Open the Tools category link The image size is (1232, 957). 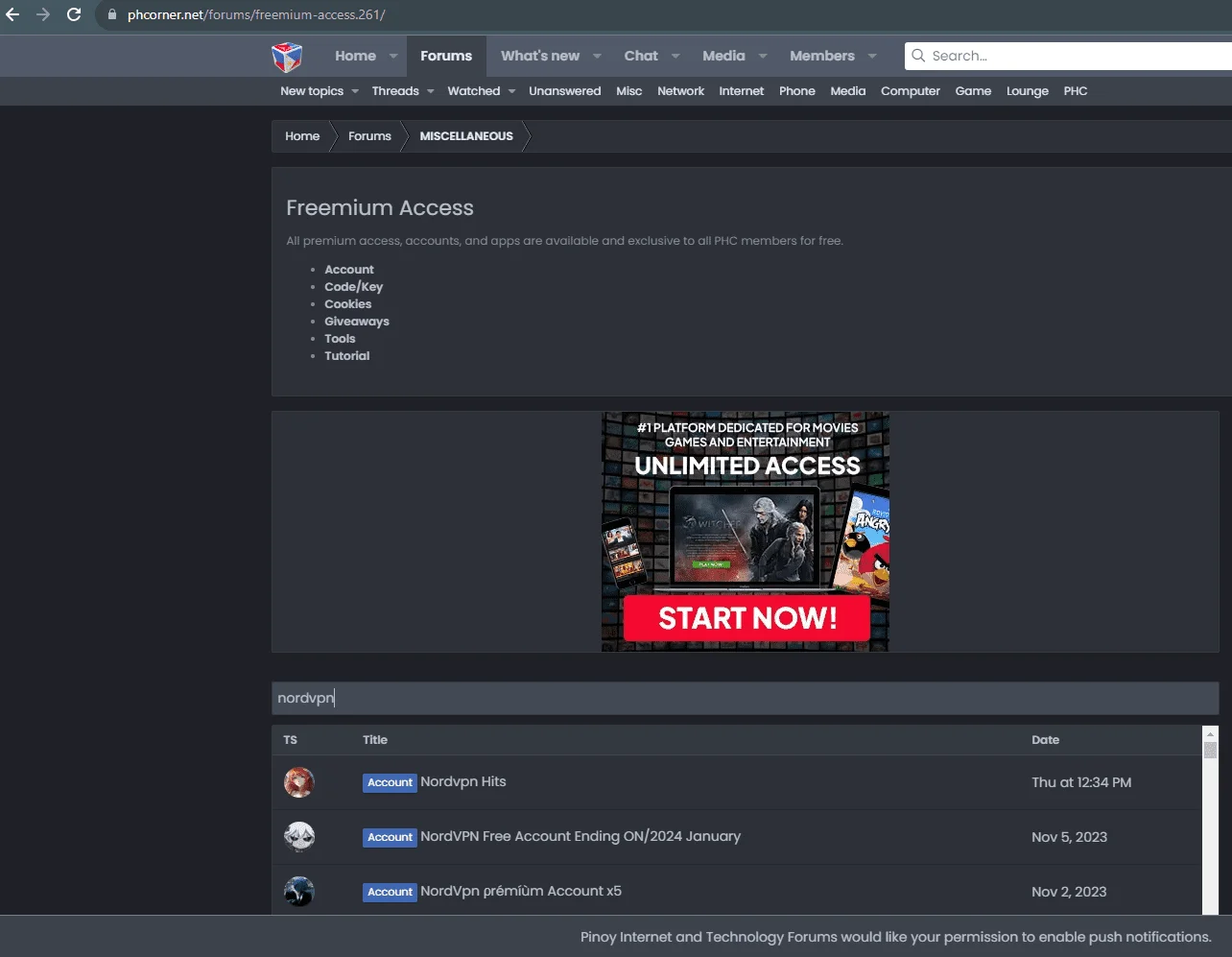point(340,339)
